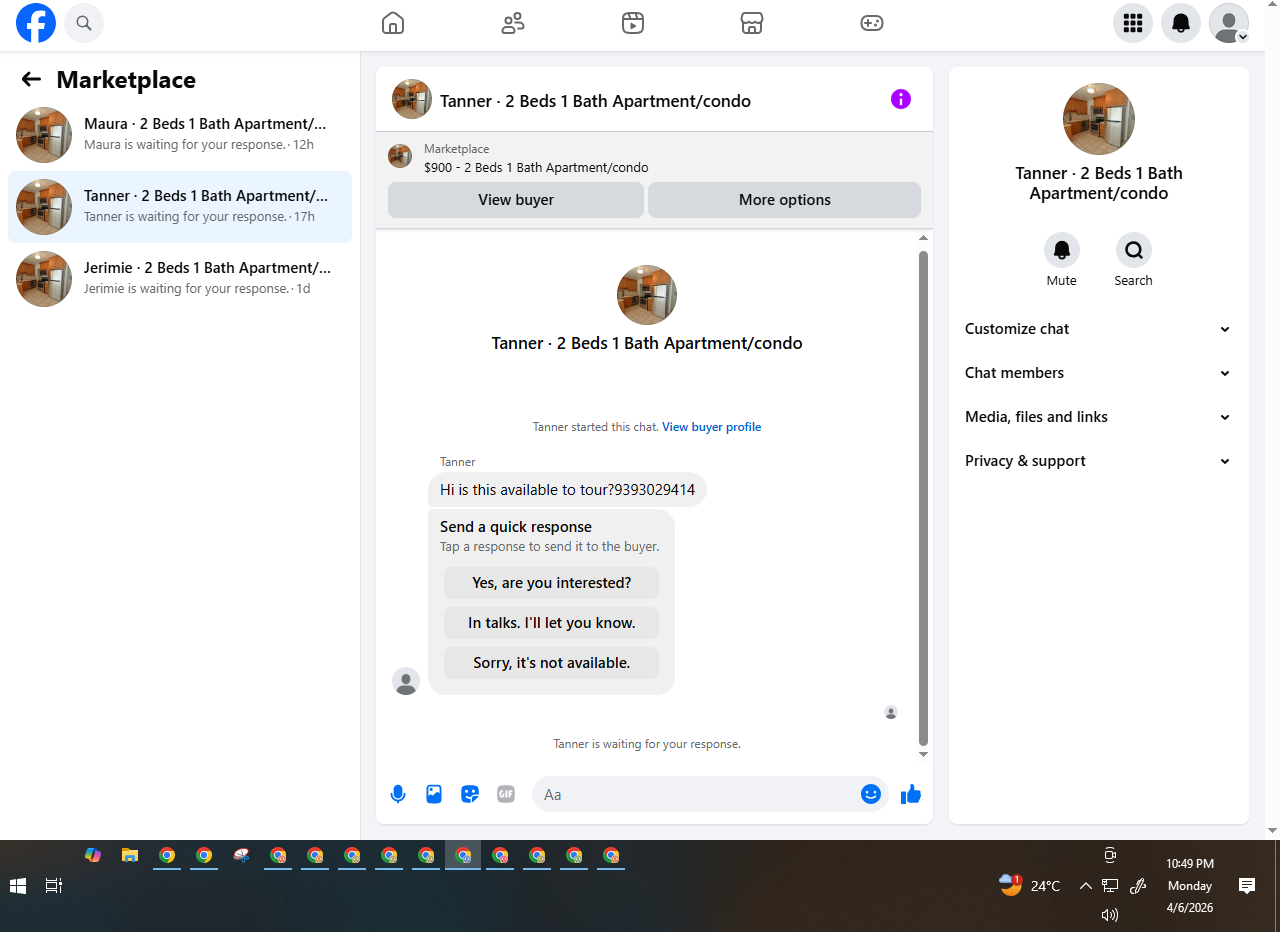Click the More options button

click(x=785, y=200)
